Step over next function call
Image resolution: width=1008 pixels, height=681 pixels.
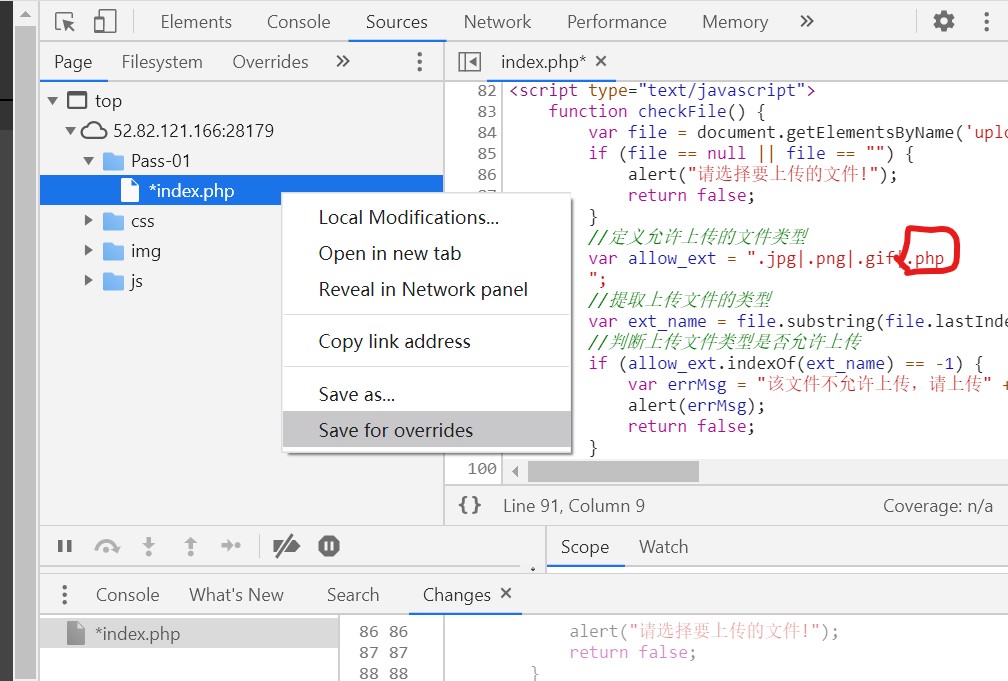107,546
